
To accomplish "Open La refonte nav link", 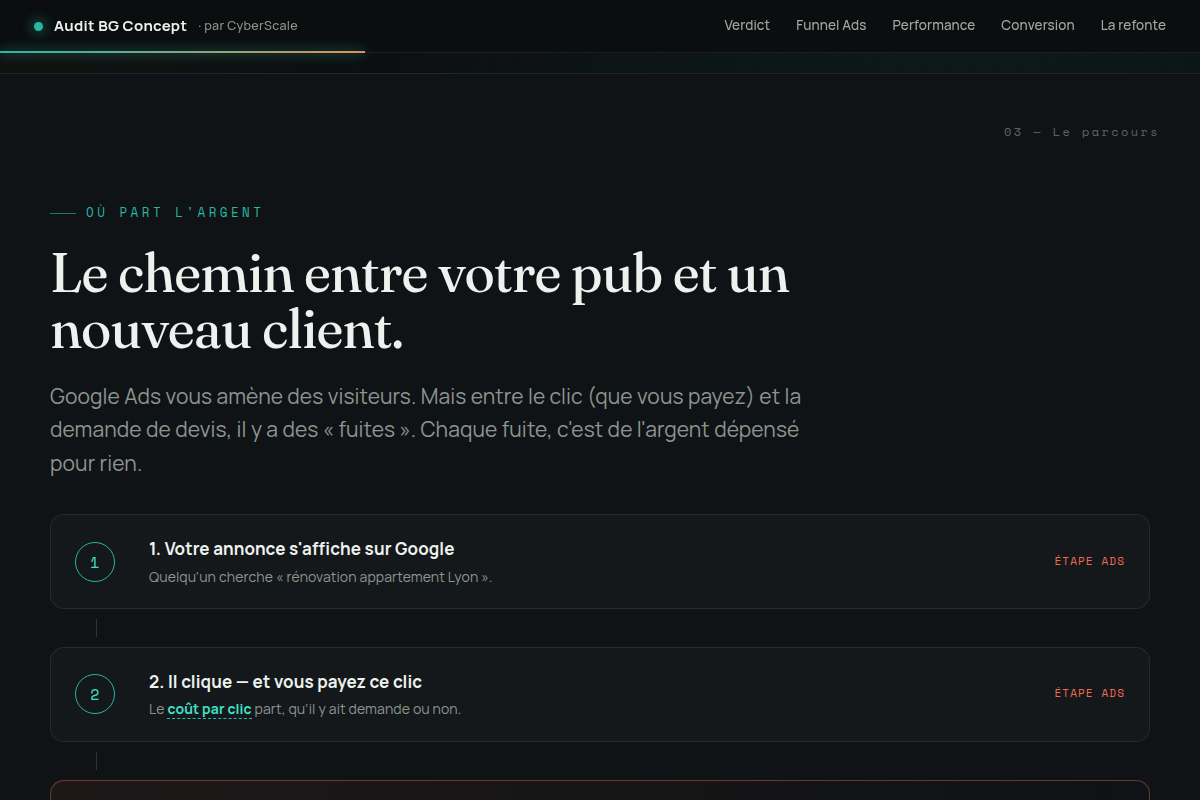I will (x=1133, y=25).
